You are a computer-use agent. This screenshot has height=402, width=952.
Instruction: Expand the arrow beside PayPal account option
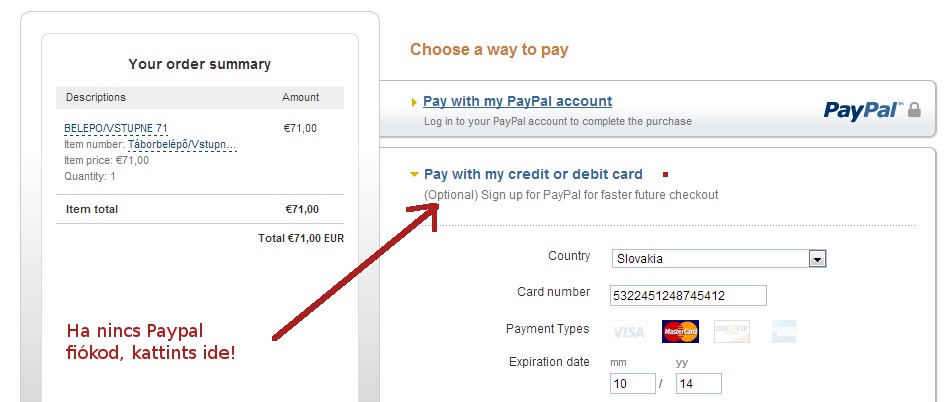coord(414,102)
